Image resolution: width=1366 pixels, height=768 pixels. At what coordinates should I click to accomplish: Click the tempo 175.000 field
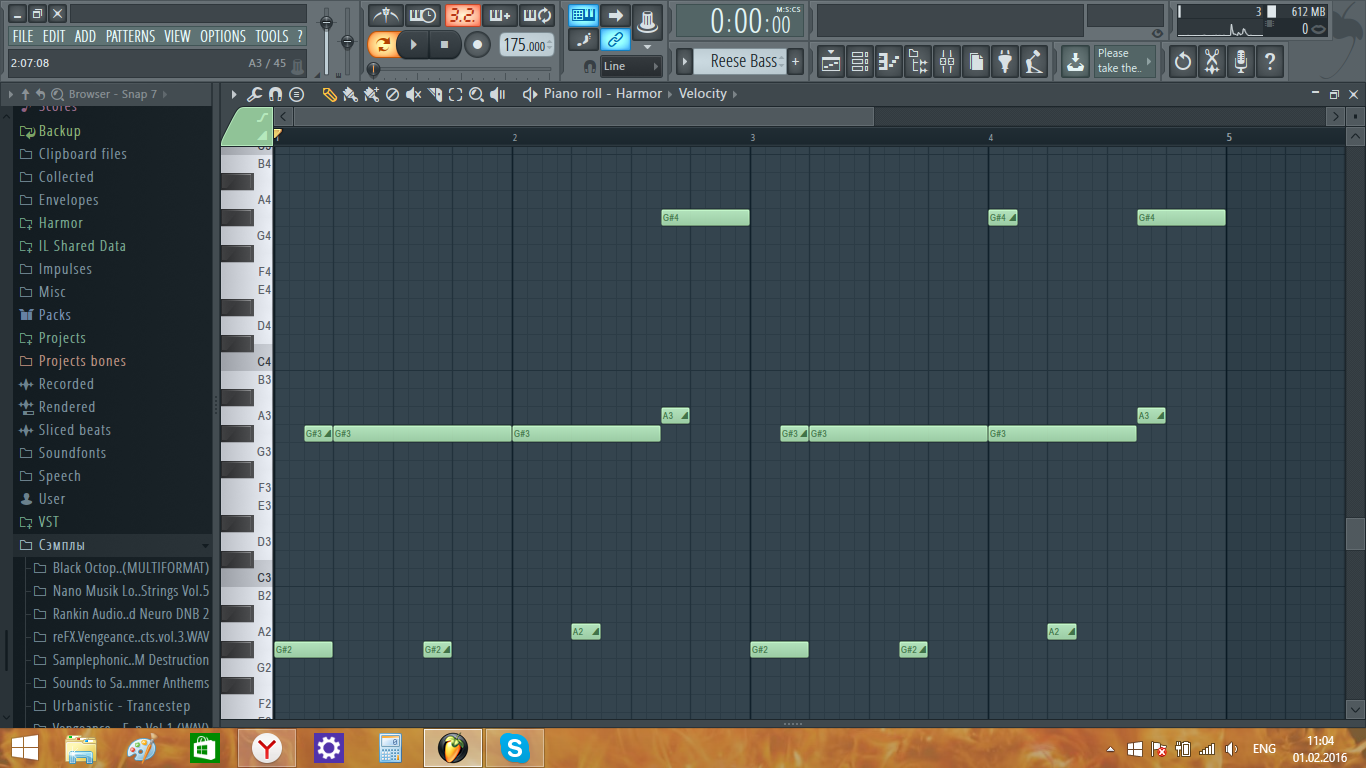pyautogui.click(x=526, y=45)
